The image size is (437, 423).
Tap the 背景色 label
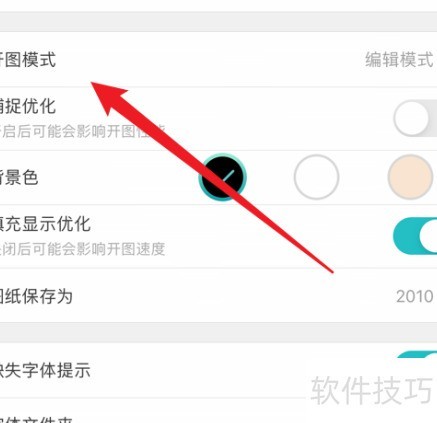point(19,177)
